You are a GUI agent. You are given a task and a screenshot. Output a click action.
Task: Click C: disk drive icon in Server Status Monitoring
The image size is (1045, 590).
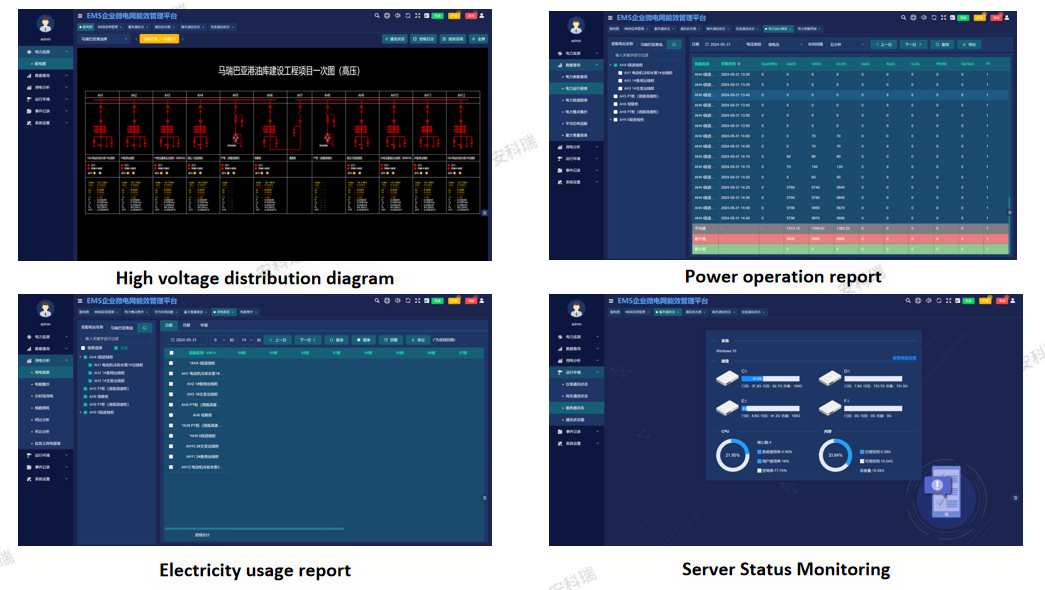pyautogui.click(x=726, y=376)
